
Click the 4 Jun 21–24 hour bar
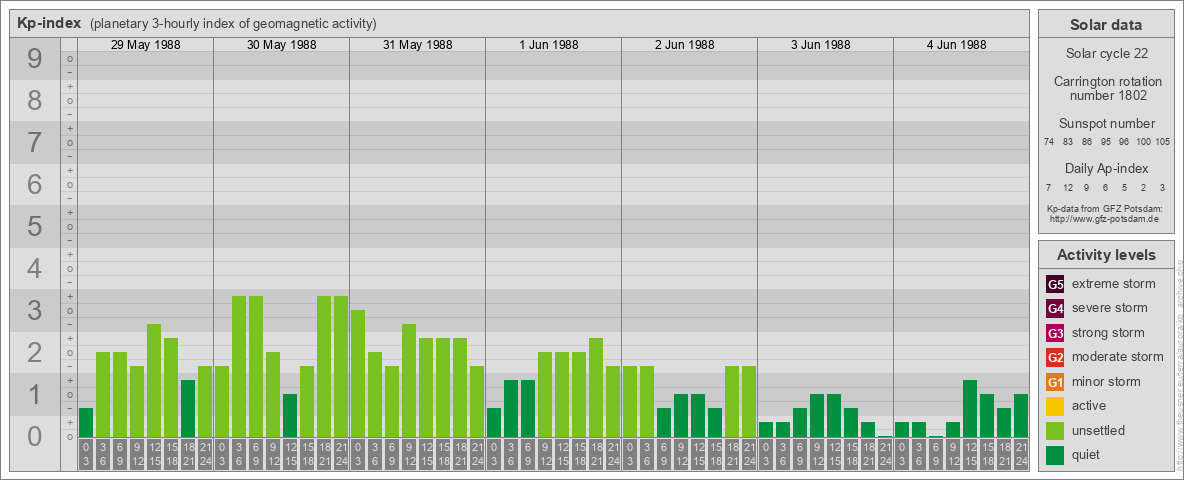(1021, 416)
